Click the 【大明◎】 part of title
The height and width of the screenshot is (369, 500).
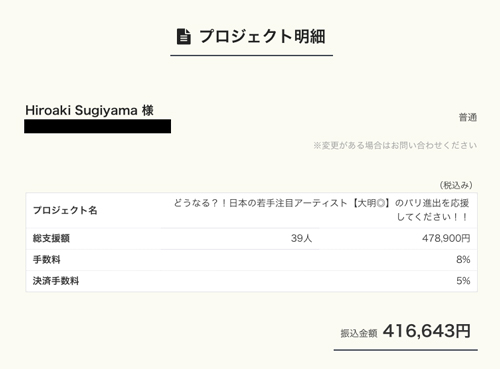[371, 203]
